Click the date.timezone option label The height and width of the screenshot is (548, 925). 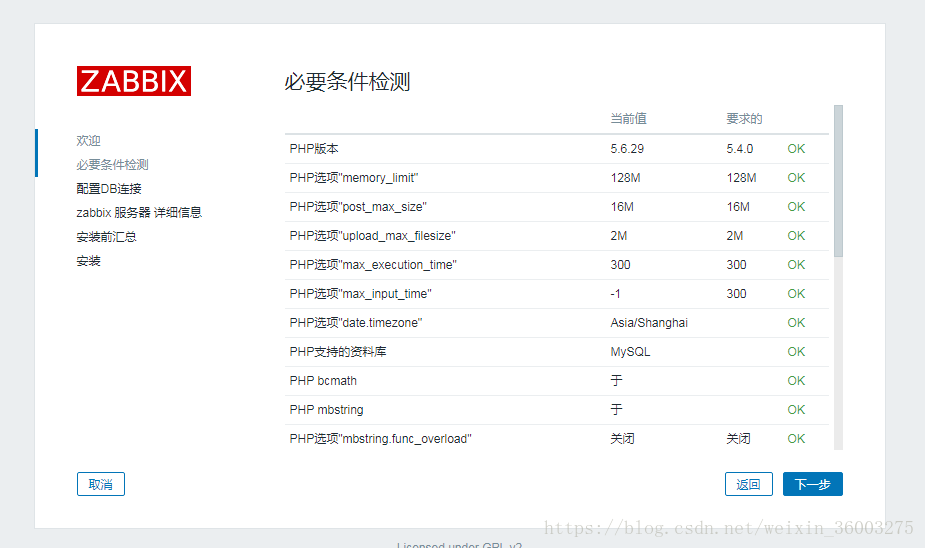pos(356,322)
